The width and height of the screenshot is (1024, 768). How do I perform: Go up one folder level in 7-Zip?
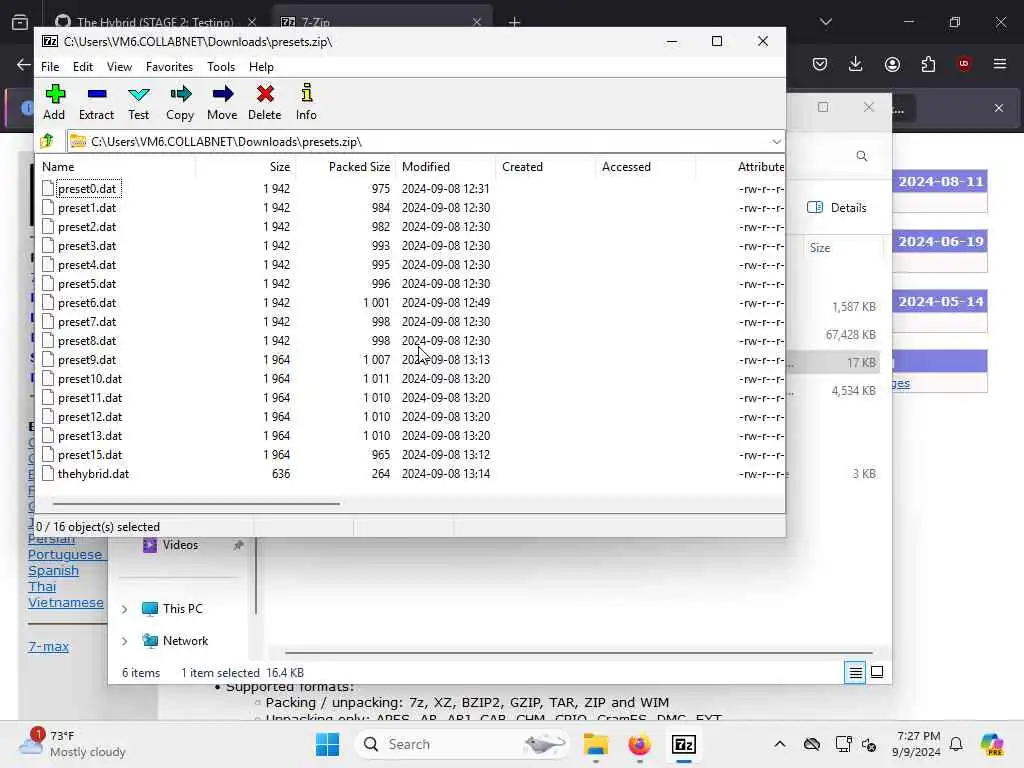(47, 141)
